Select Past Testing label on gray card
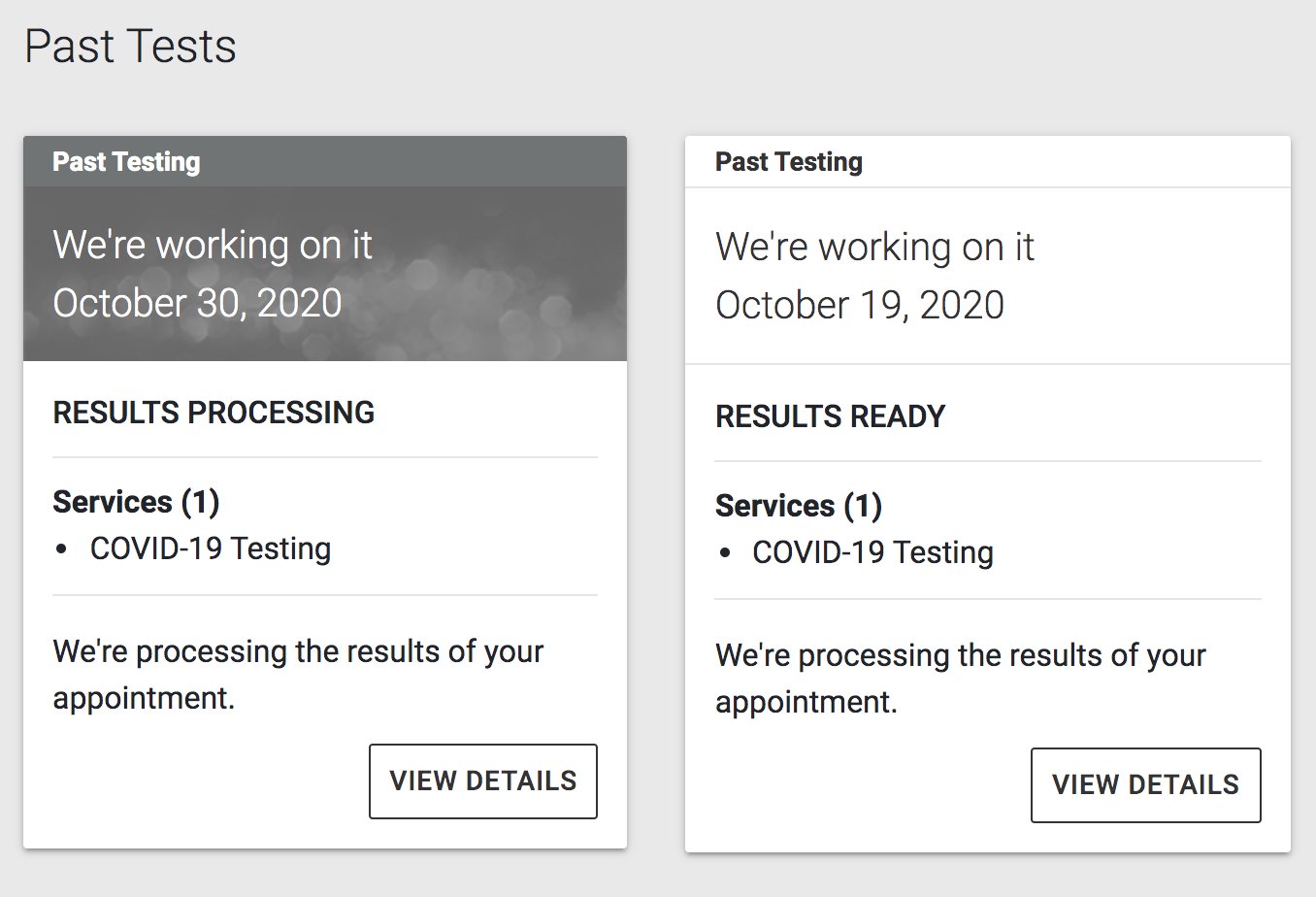 tap(126, 162)
